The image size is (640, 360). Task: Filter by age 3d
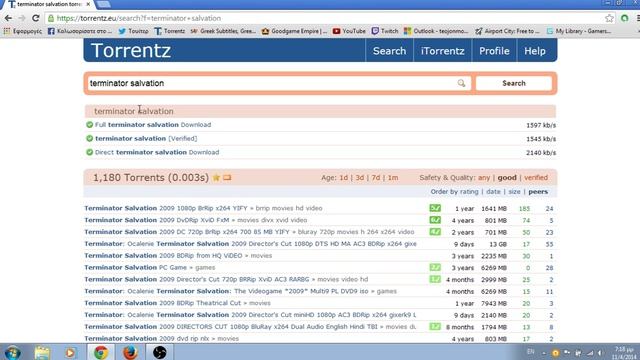[360, 178]
